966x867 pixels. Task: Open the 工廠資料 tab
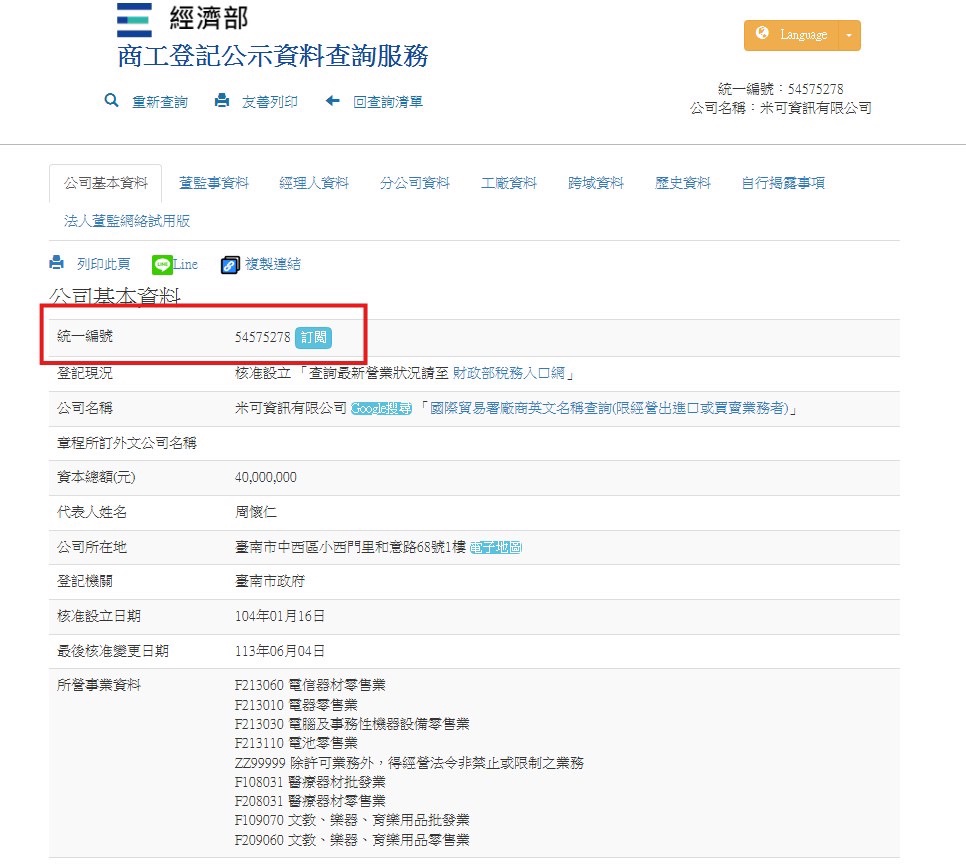[x=509, y=183]
